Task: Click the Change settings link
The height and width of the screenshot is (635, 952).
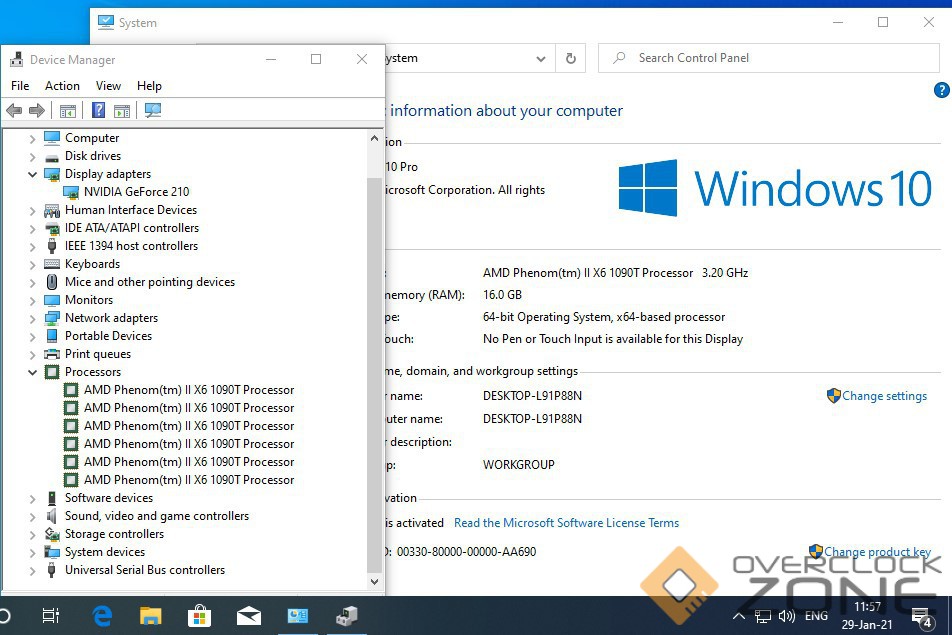Action: click(x=884, y=396)
